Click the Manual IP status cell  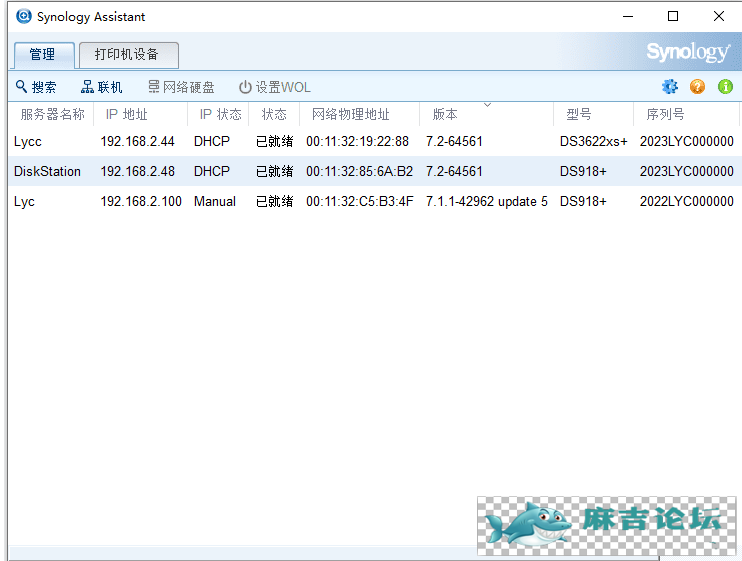point(215,202)
